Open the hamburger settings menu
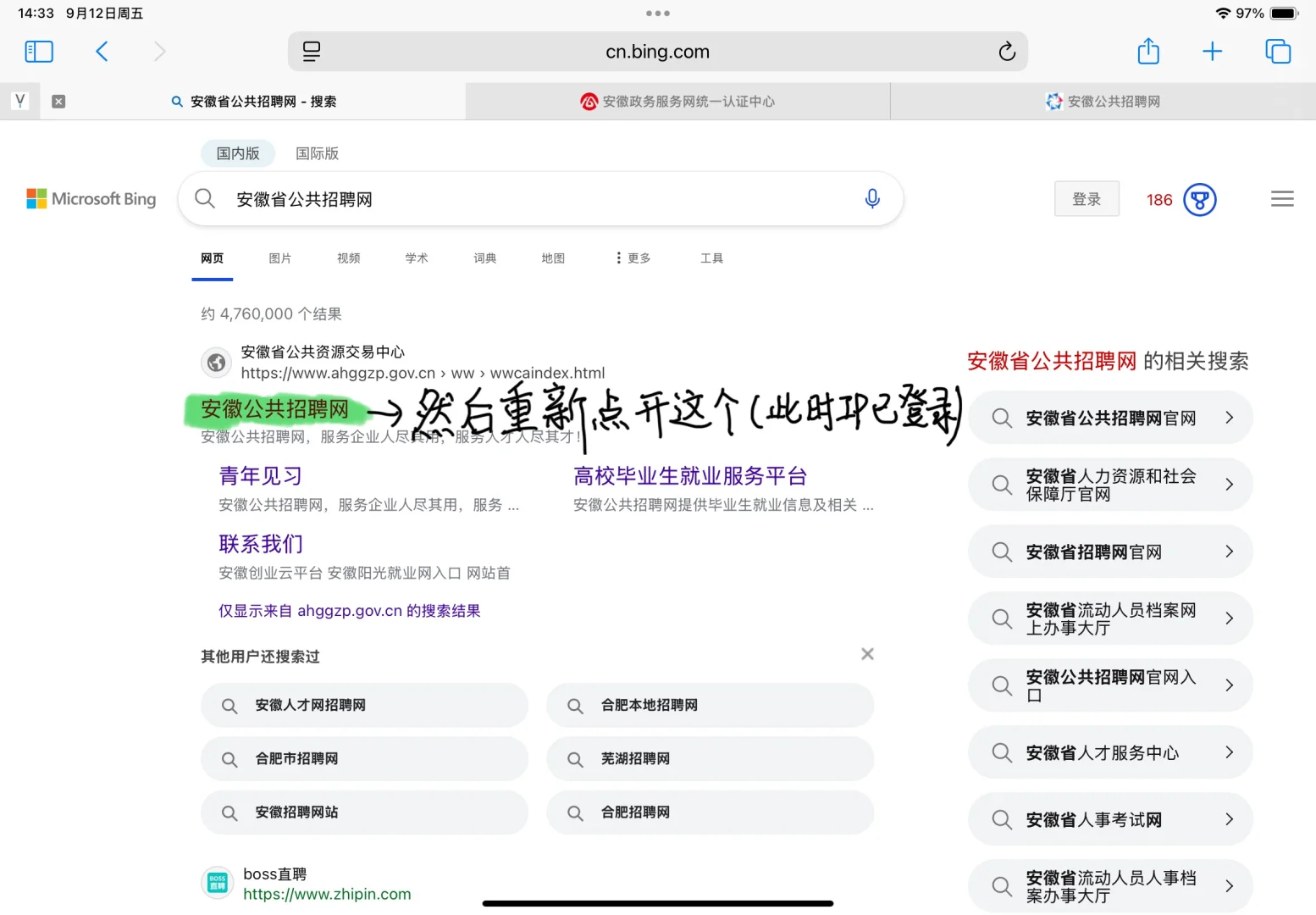 coord(1282,199)
